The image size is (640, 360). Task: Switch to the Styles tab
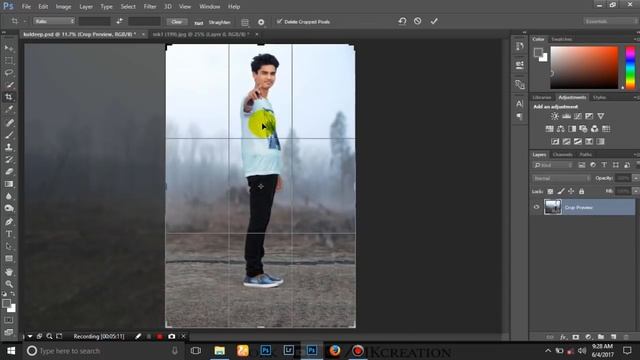tap(599, 98)
